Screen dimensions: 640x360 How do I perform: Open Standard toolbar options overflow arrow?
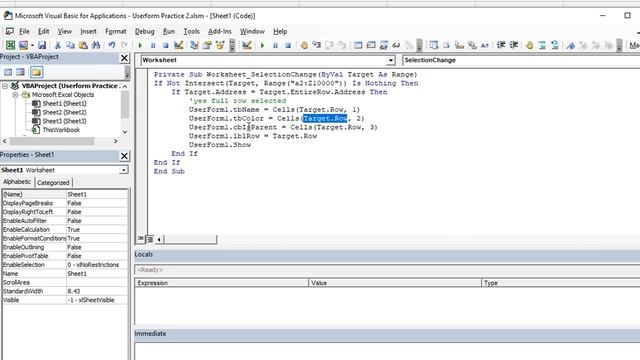tap(232, 45)
